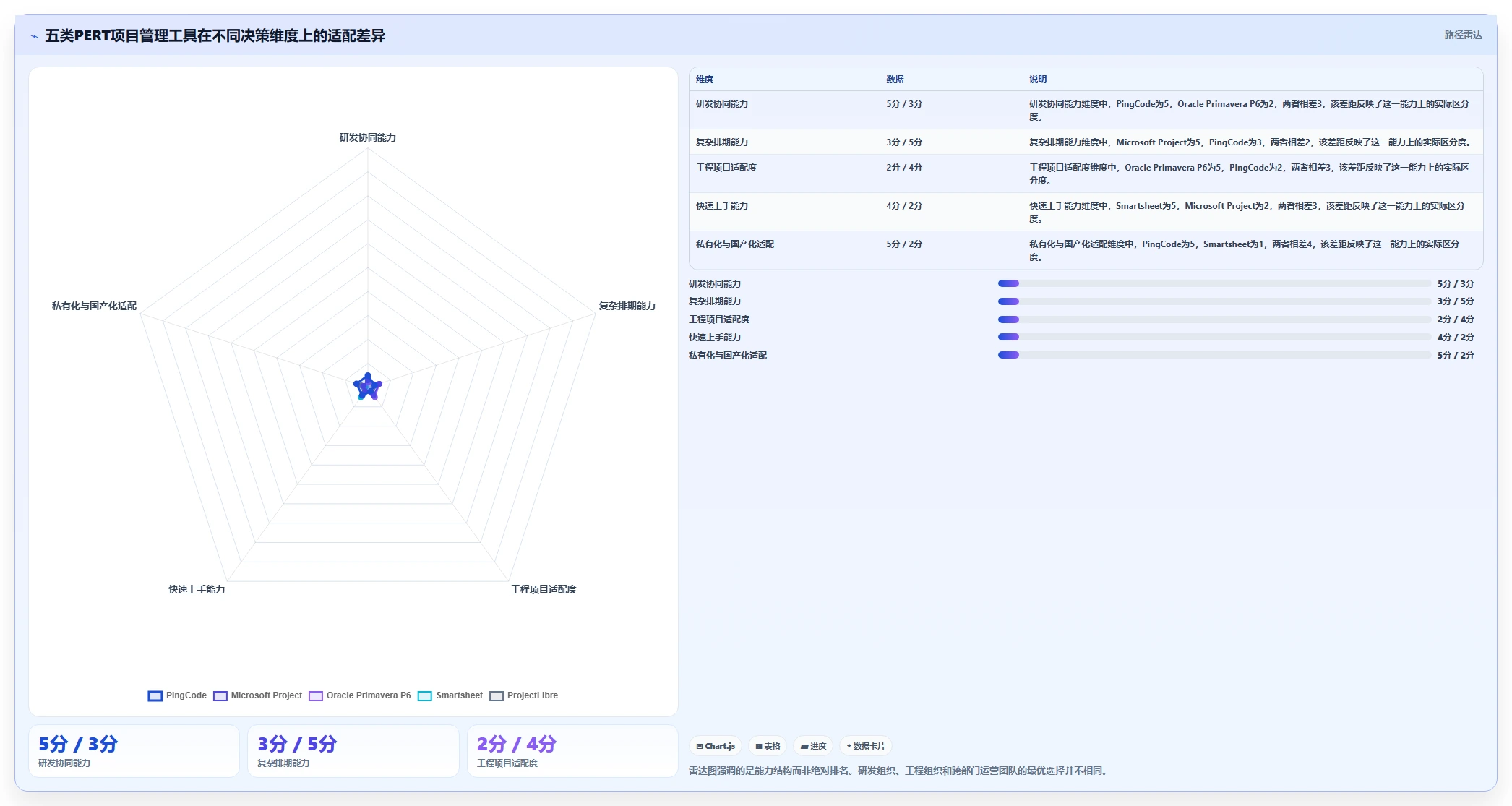This screenshot has height=806, width=1512.
Task: Click the 数据卡片 tag chip
Action: [865, 746]
